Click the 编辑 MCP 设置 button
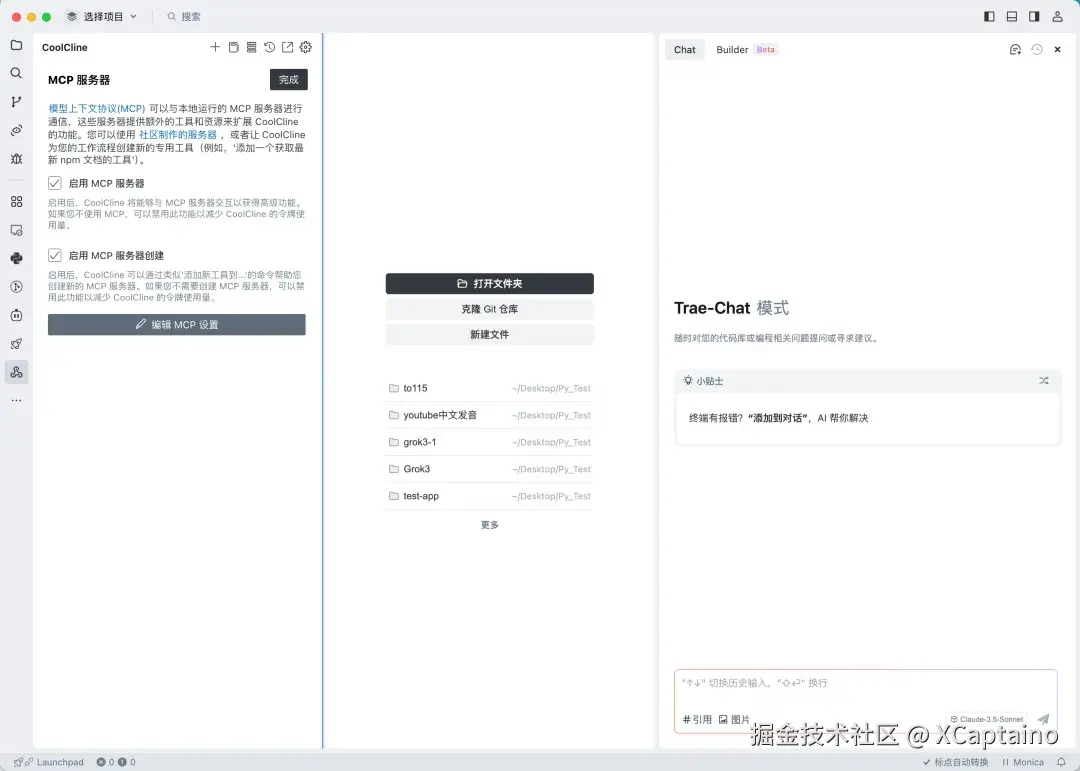The width and height of the screenshot is (1080, 771). point(176,325)
